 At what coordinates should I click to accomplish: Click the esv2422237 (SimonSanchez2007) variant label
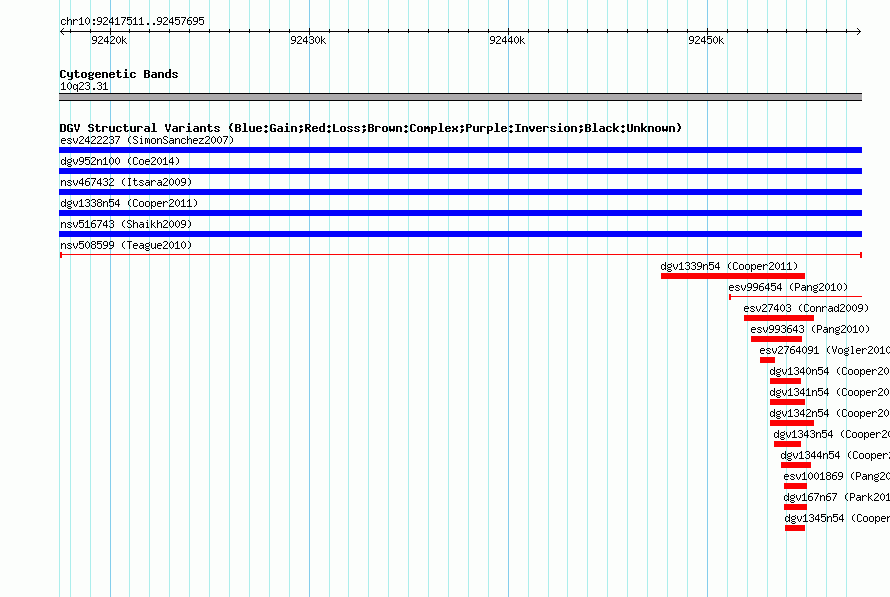[x=147, y=140]
